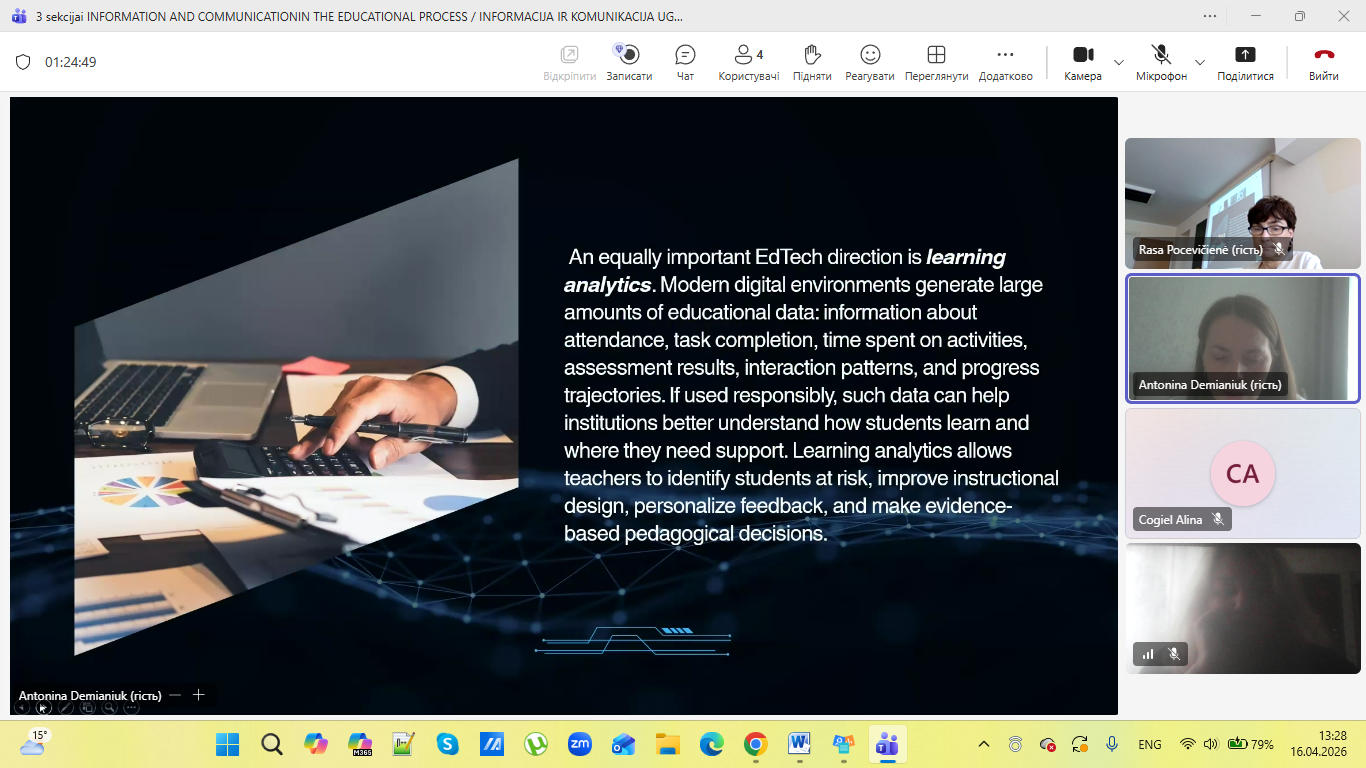The image size is (1366, 768).
Task: Zoom out shared content with minus button
Action: click(175, 695)
